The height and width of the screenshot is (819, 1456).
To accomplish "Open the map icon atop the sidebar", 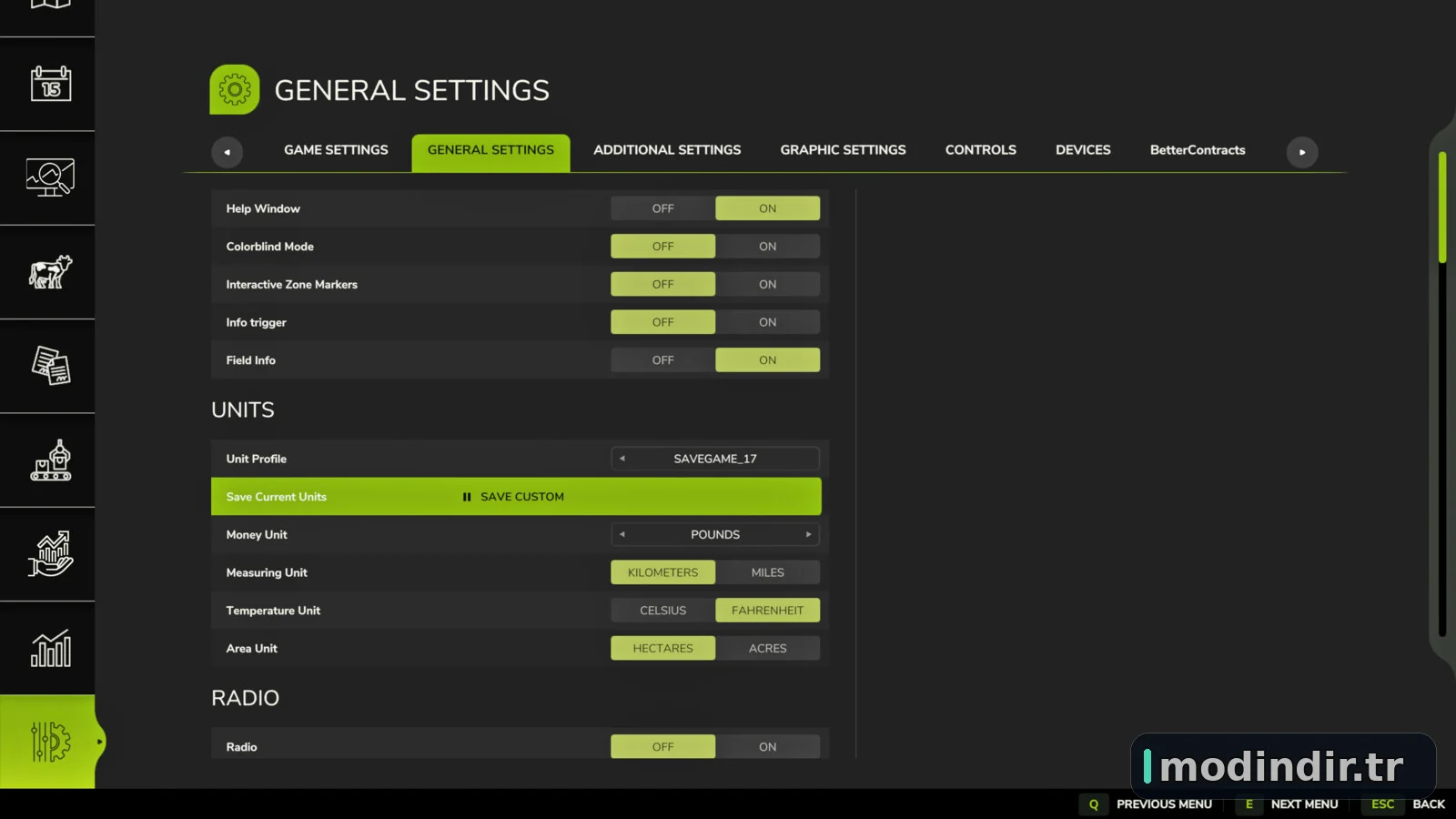I will click(51, 5).
